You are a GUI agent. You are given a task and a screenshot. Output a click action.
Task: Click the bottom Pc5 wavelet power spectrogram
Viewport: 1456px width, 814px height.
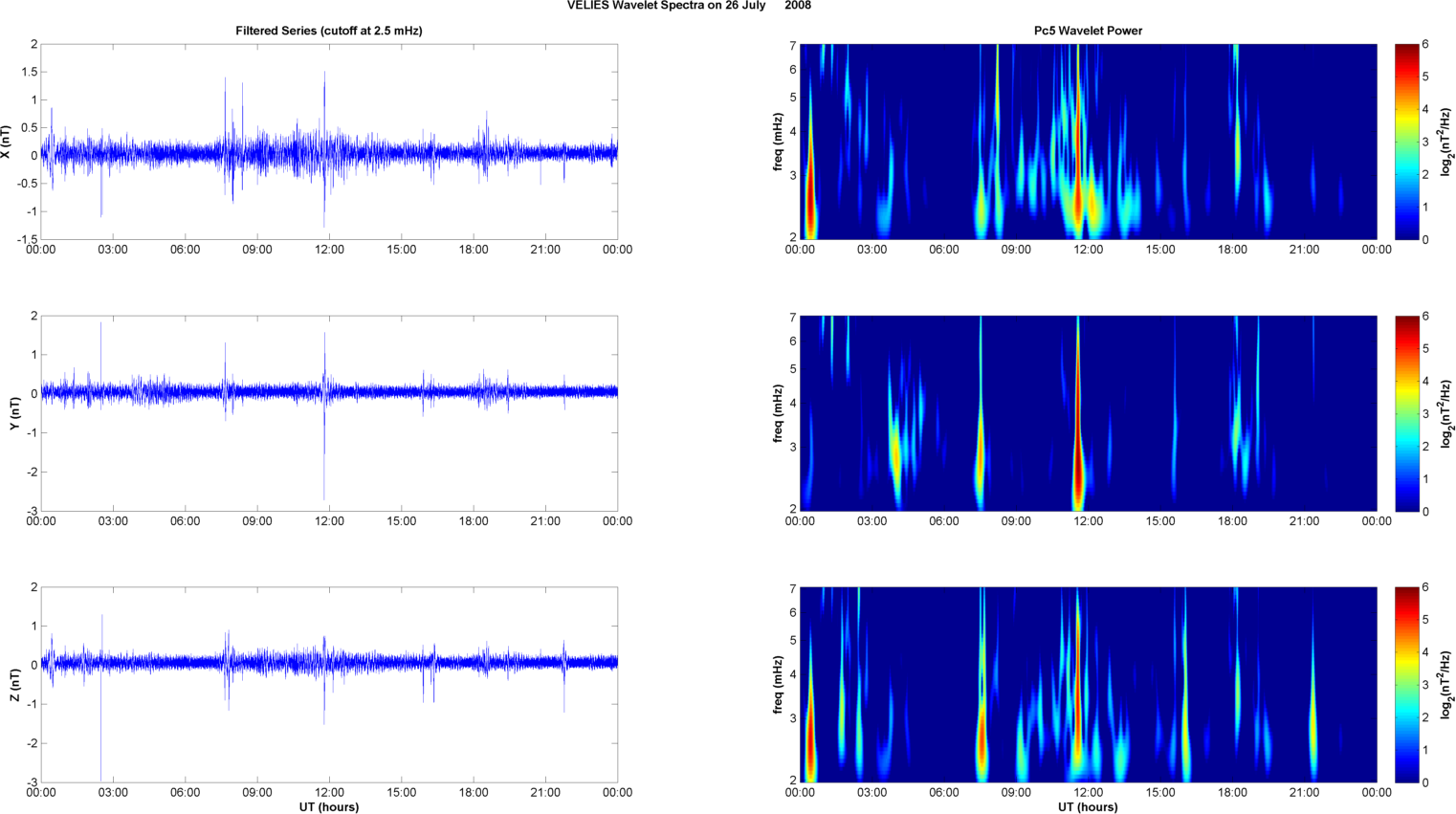point(1088,685)
